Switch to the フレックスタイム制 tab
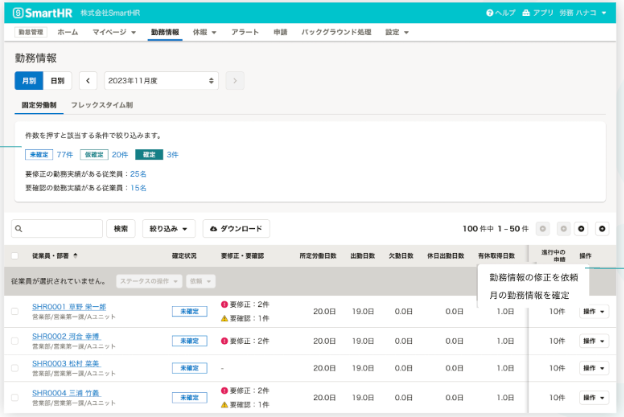The width and height of the screenshot is (624, 417). 102,105
